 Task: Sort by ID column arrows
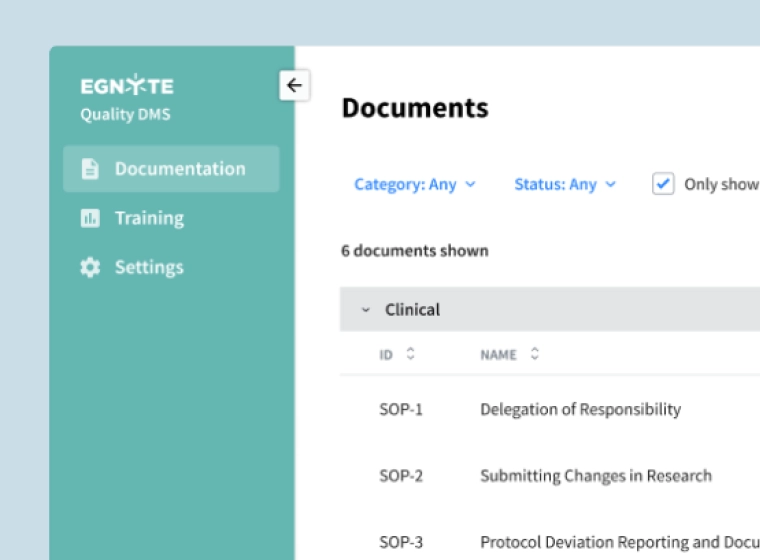[x=410, y=354]
